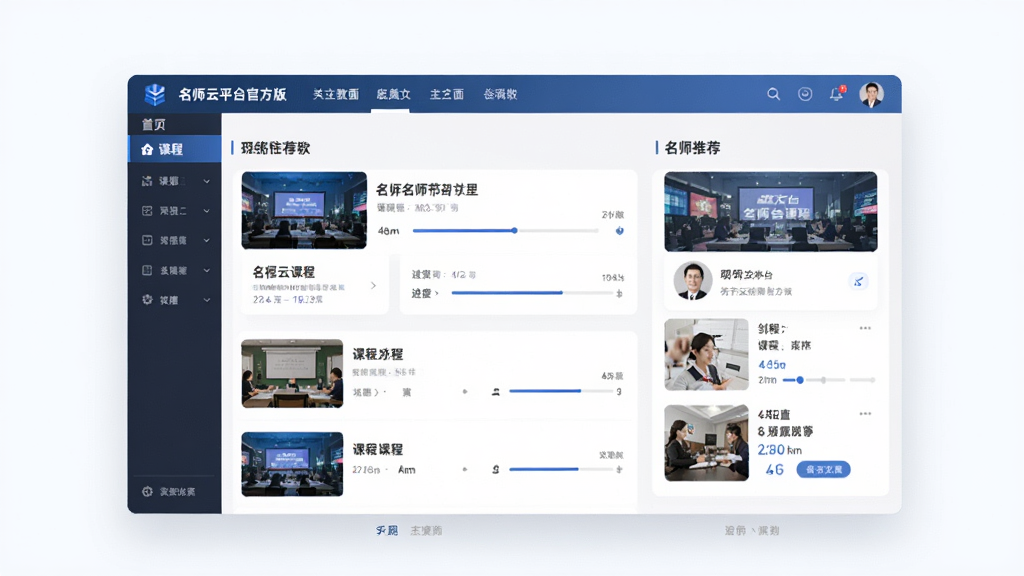Click the 名师云平台官方版 title
Image resolution: width=1024 pixels, height=576 pixels.
pos(232,94)
